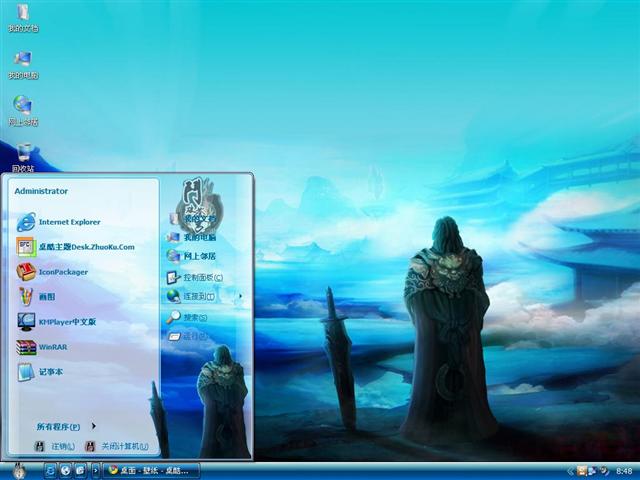Viewport: 640px width, 480px height.
Task: Select the 我的电脑 desktop icon
Action: (23, 65)
